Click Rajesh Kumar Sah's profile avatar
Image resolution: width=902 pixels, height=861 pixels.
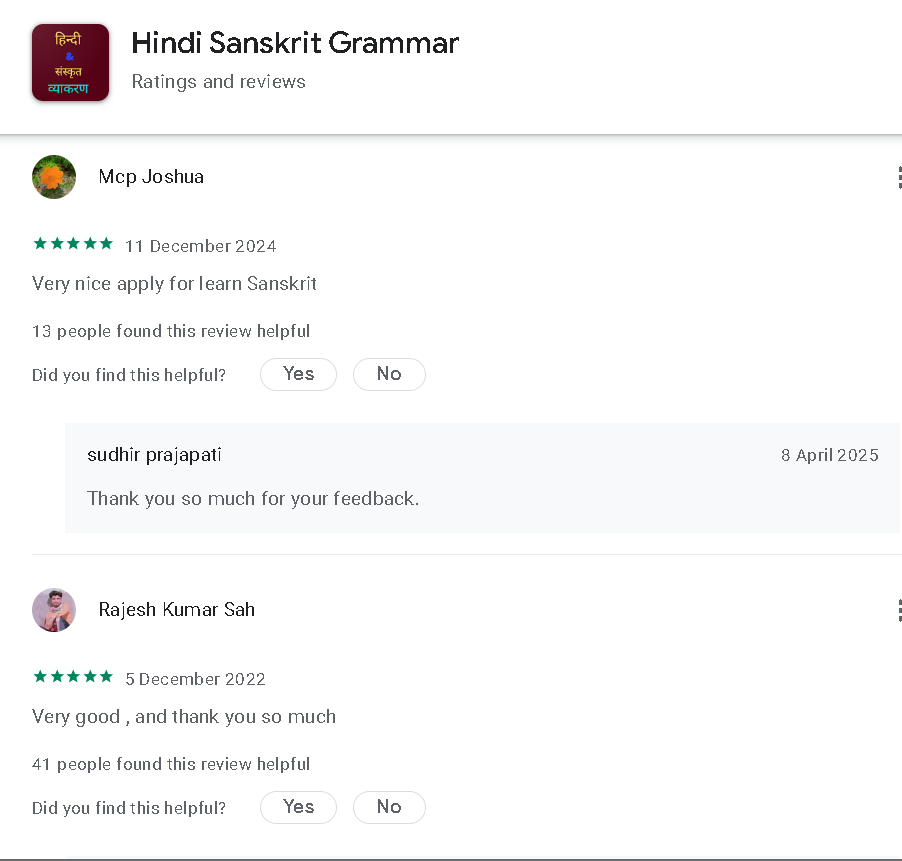[x=54, y=610]
